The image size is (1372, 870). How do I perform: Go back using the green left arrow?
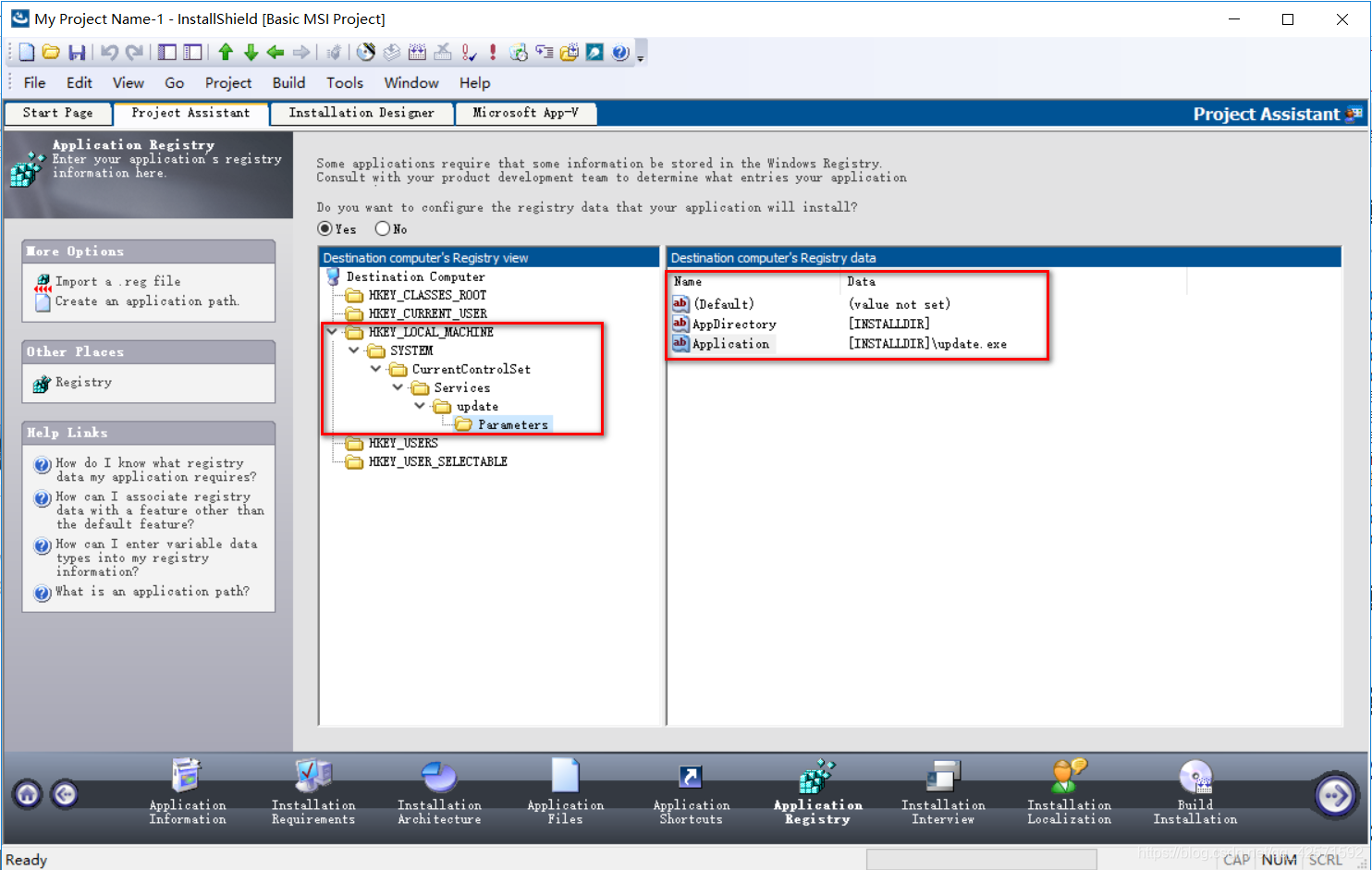coord(276,53)
